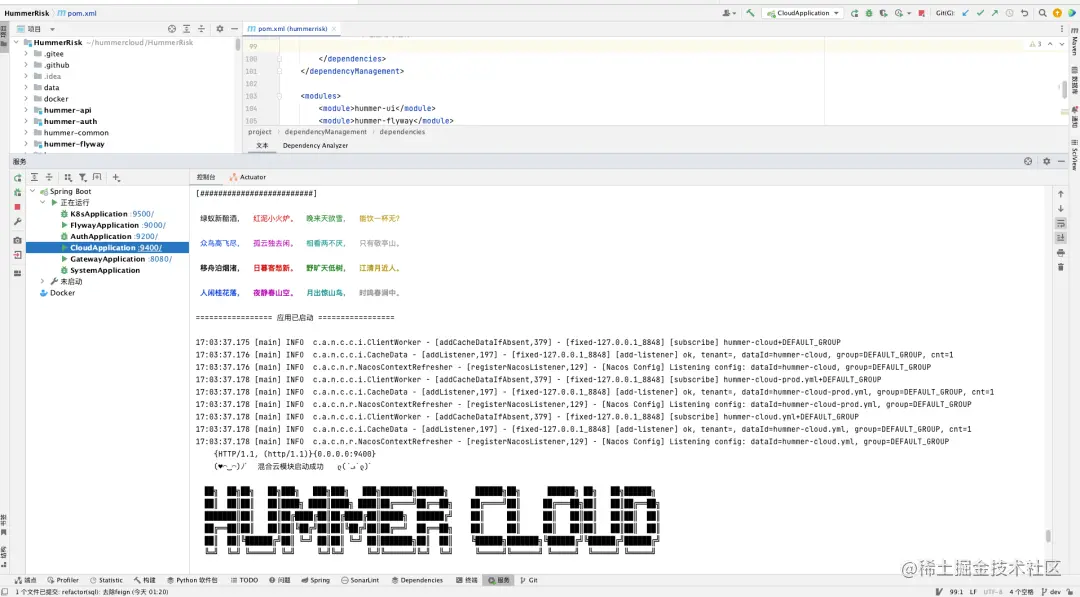Click the Rerun icon in main toolbar

coord(855,13)
